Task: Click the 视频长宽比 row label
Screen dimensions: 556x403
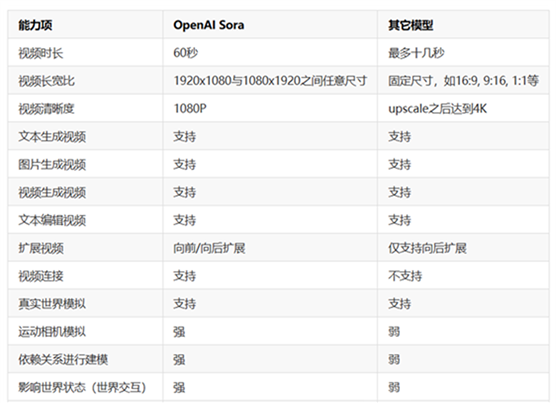Action: point(46,81)
